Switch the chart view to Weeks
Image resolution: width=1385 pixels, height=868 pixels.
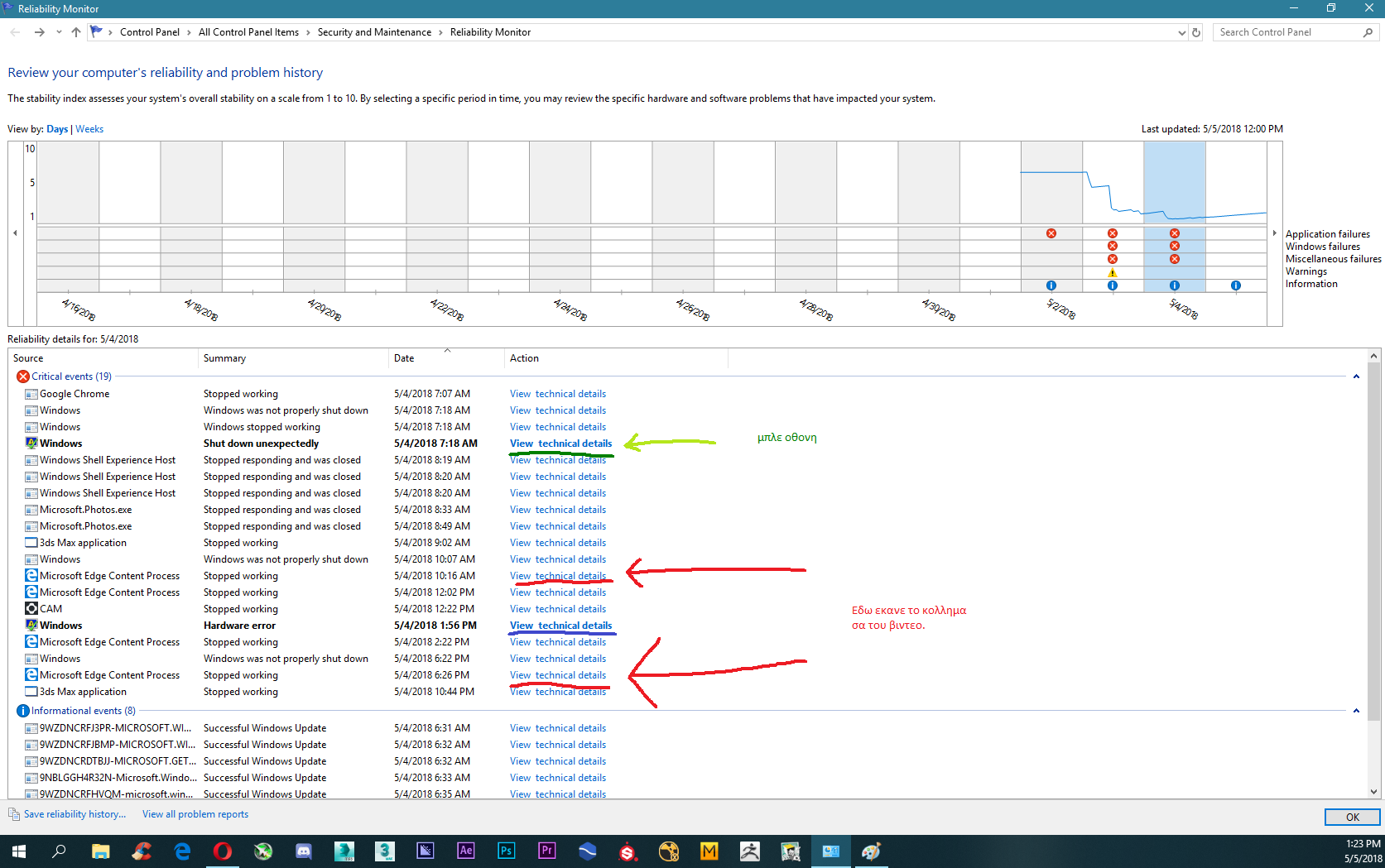click(x=89, y=129)
